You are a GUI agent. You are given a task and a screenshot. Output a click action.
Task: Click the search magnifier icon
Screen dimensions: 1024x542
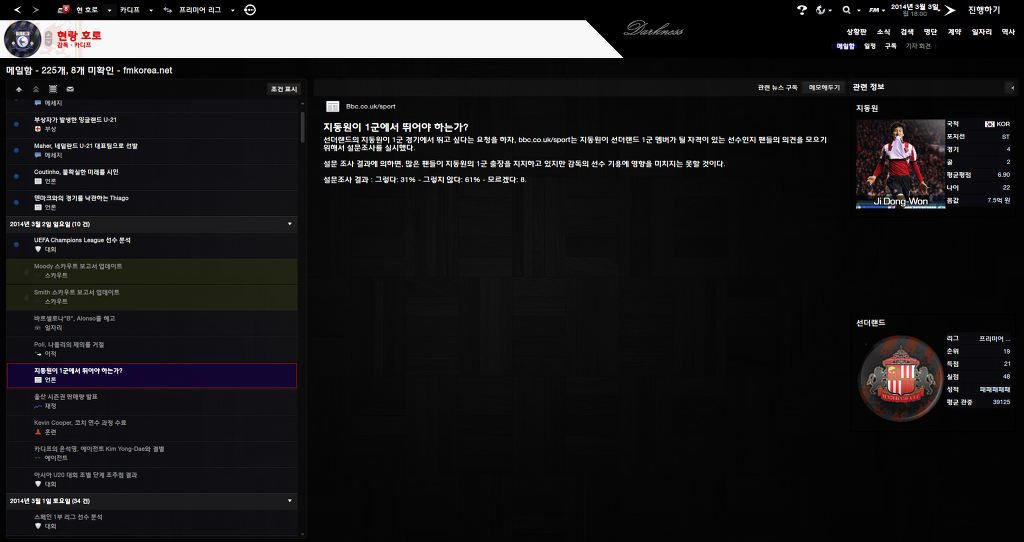click(x=846, y=10)
